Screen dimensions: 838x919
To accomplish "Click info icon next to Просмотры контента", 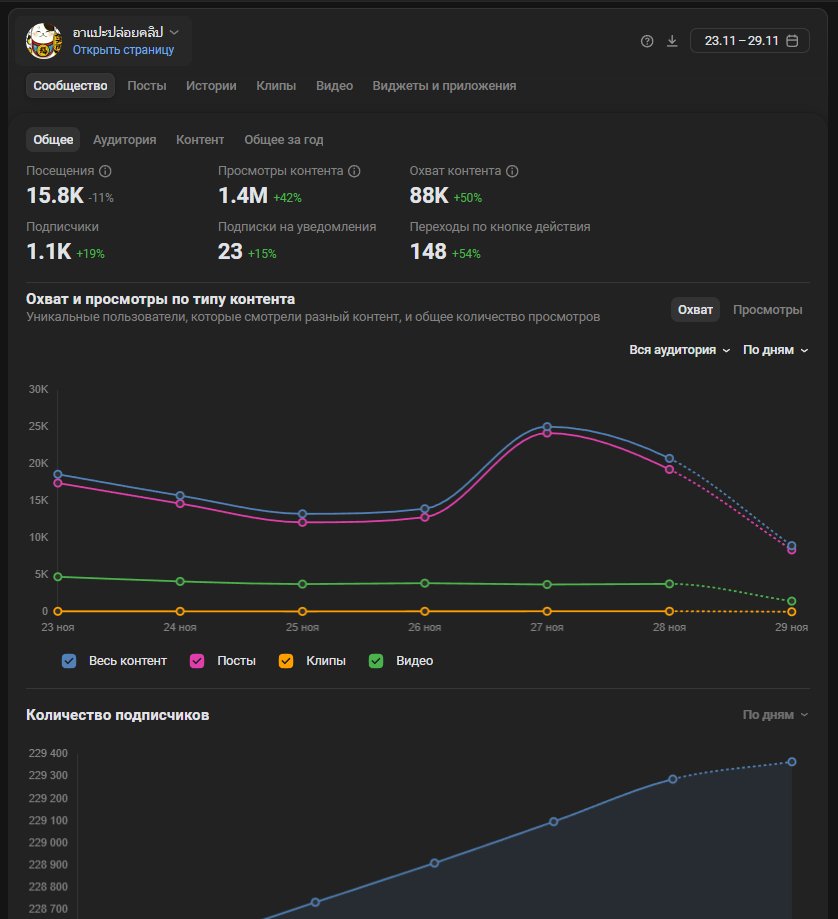I will pos(354,171).
